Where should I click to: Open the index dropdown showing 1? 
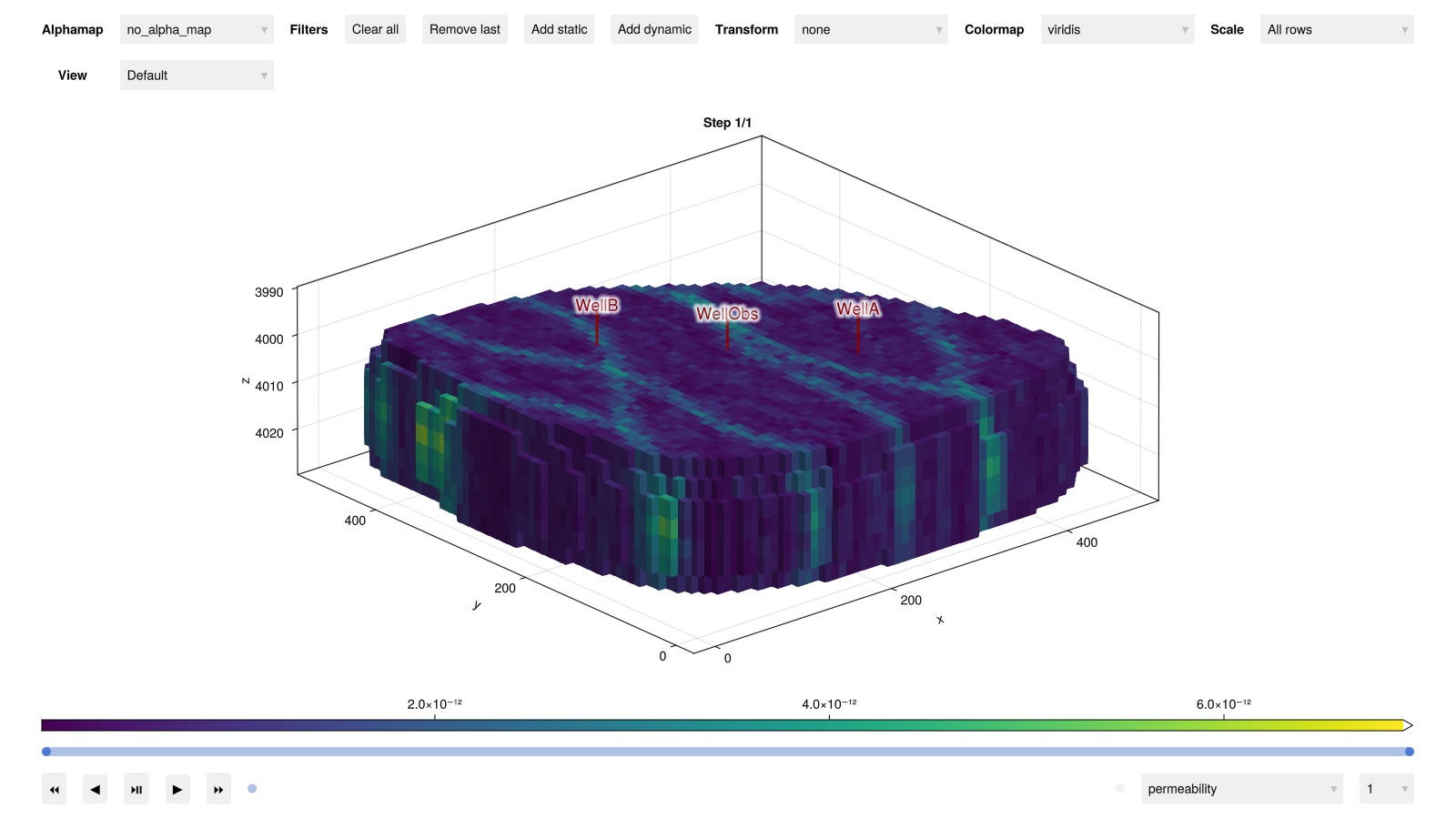pyautogui.click(x=1385, y=789)
